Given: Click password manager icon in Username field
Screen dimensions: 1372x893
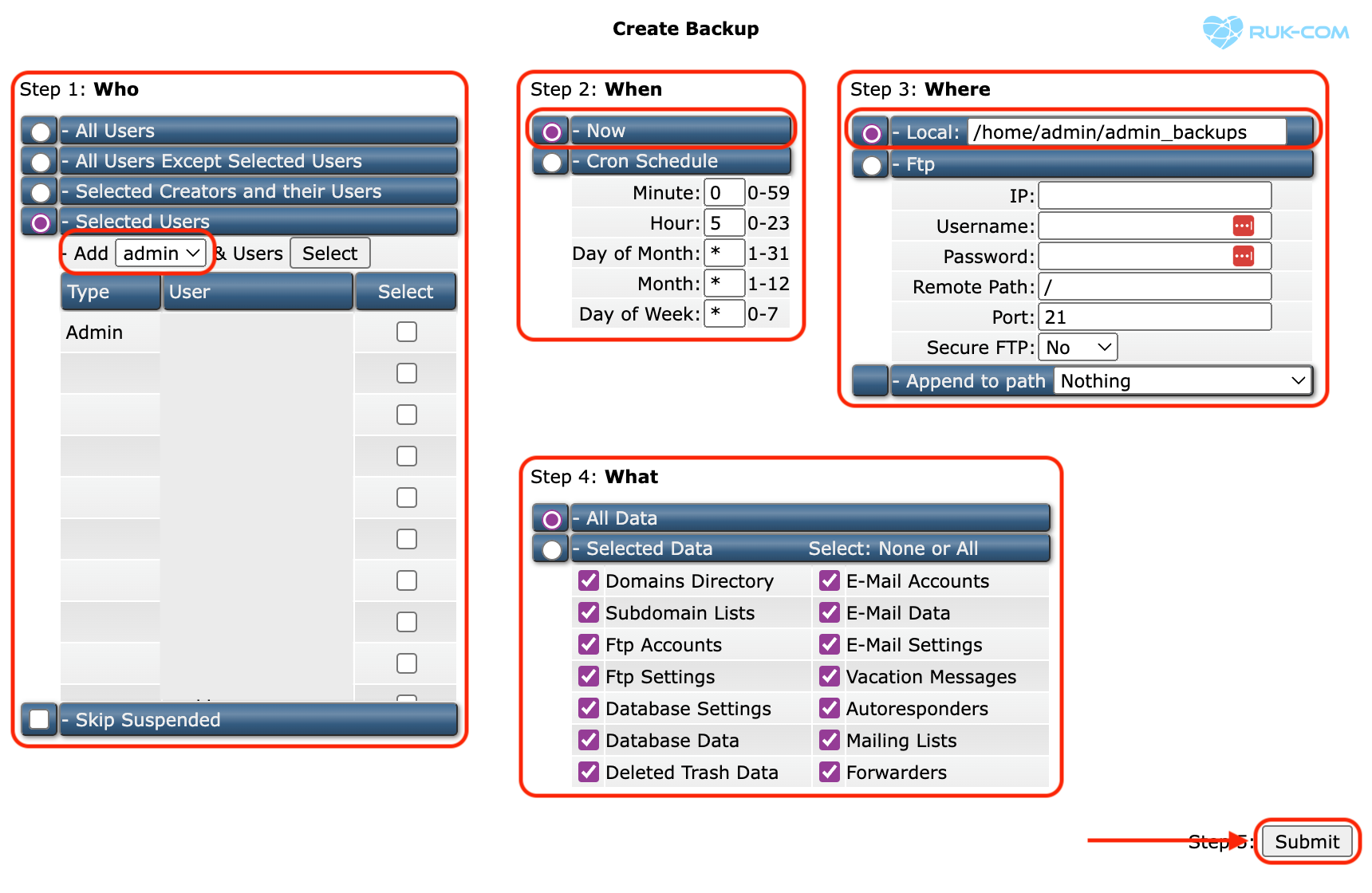Looking at the screenshot, I should pos(1243,226).
